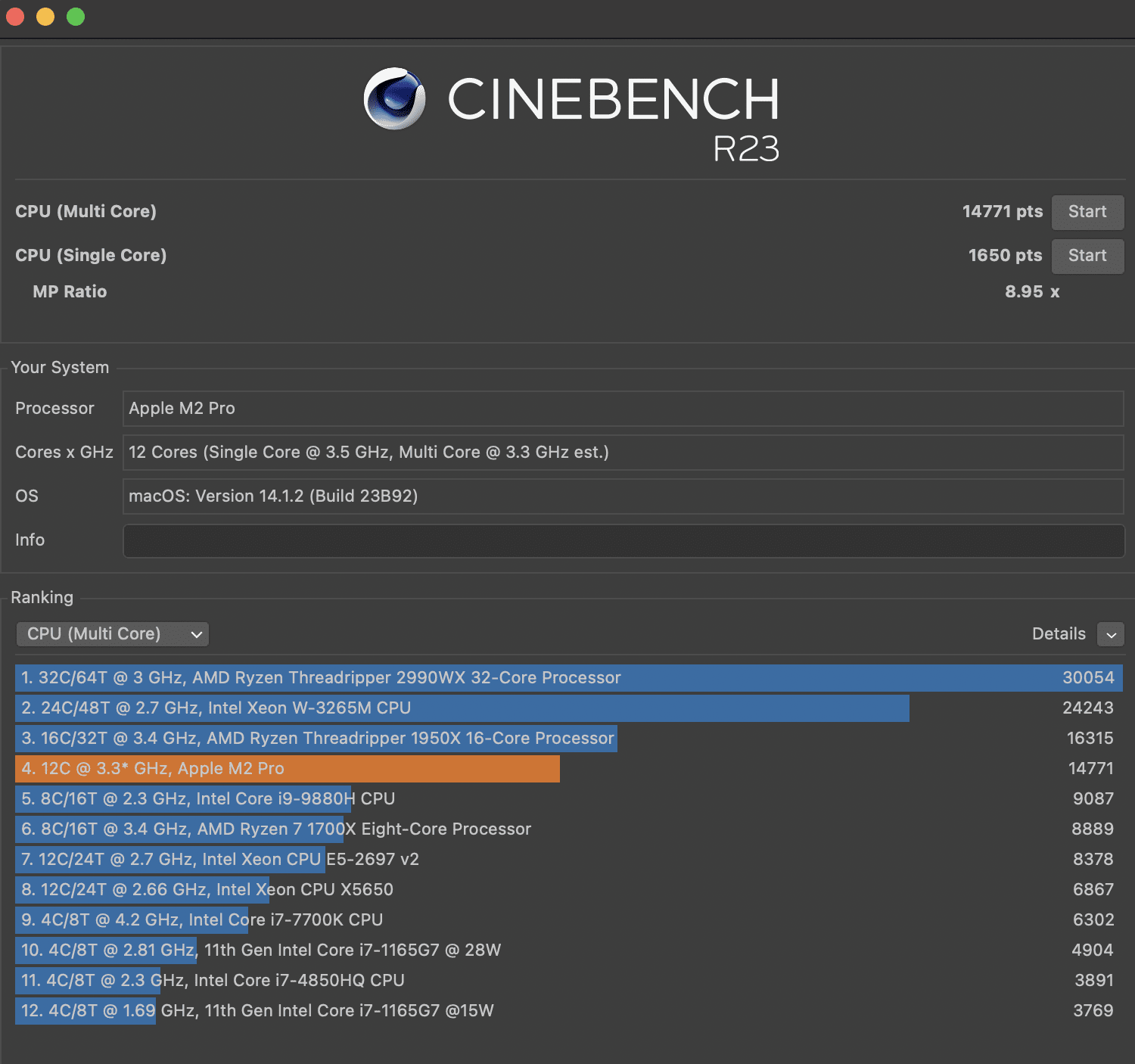This screenshot has width=1135, height=1064.
Task: Select the highlighted Apple M2 Pro ranking row
Action: pos(569,769)
